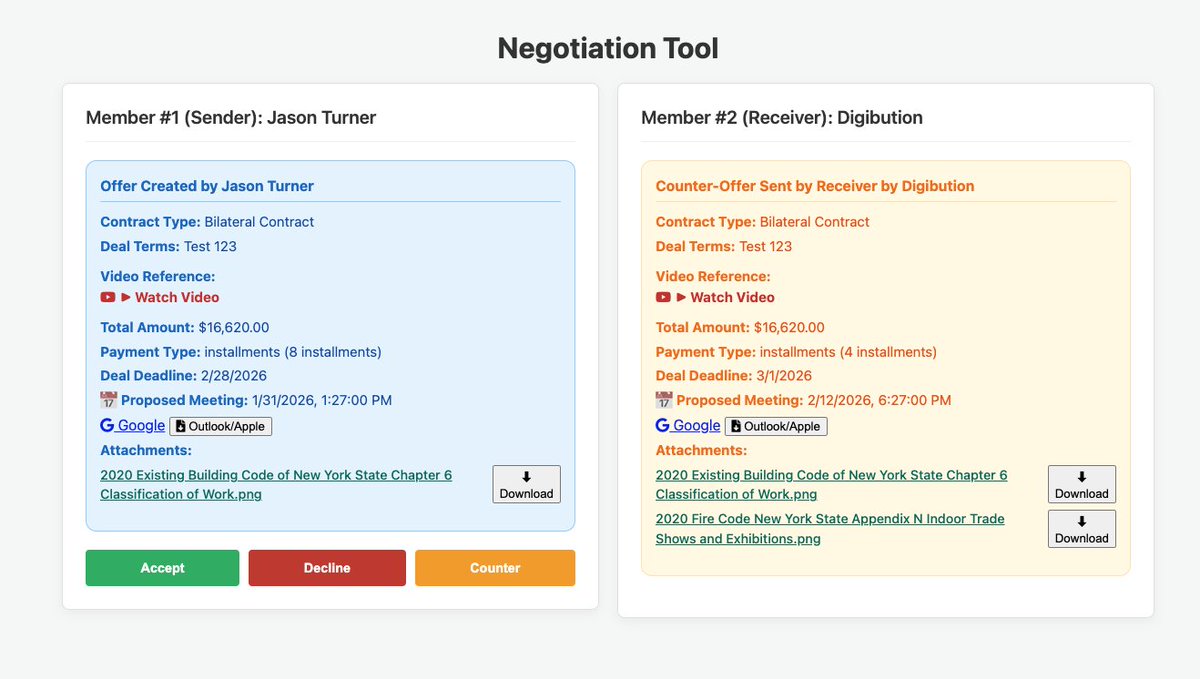The width and height of the screenshot is (1200, 679).
Task: Click 'Member #2 (Receiver): Digibution' heading
Action: 782,118
